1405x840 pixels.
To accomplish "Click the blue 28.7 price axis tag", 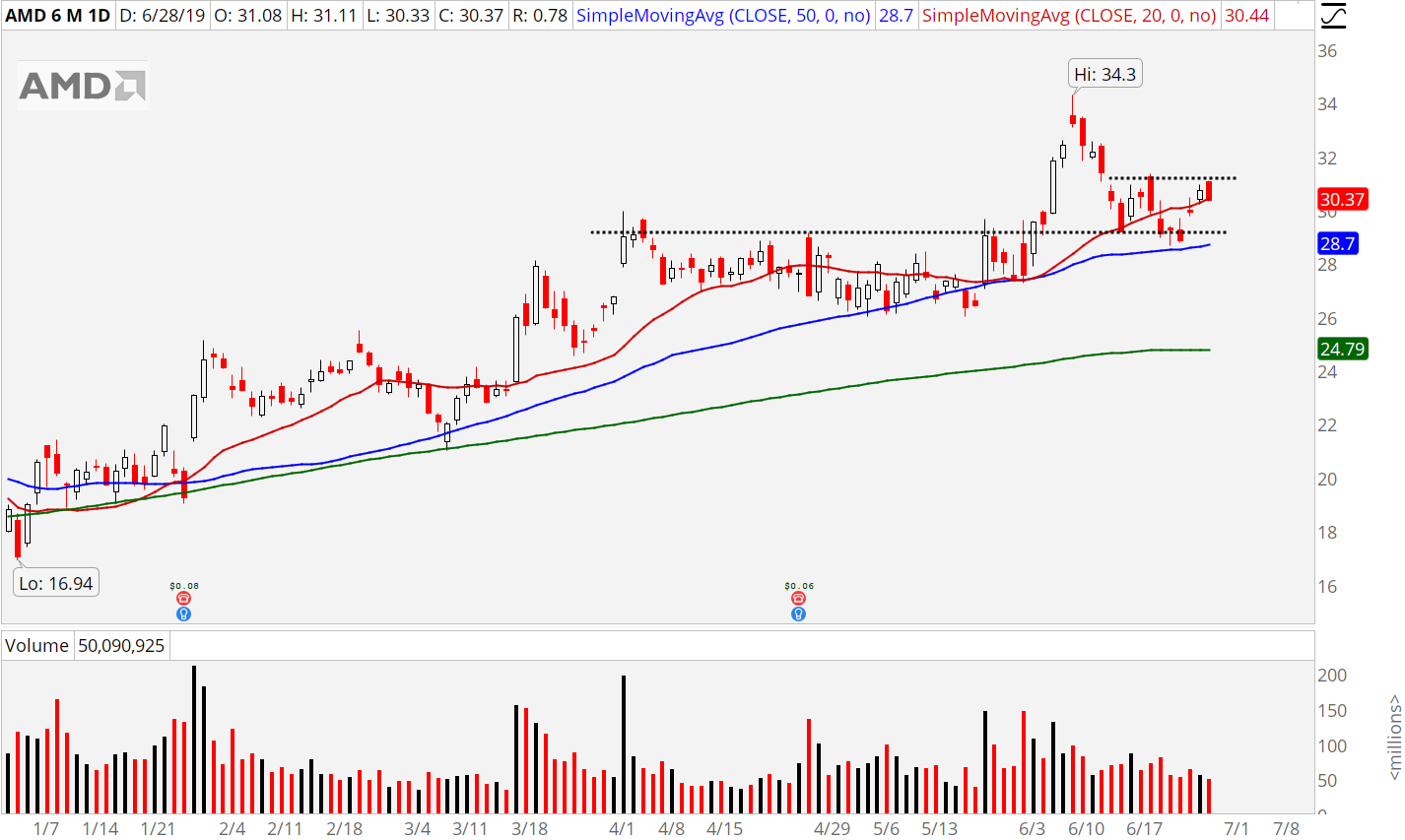I will (x=1338, y=243).
